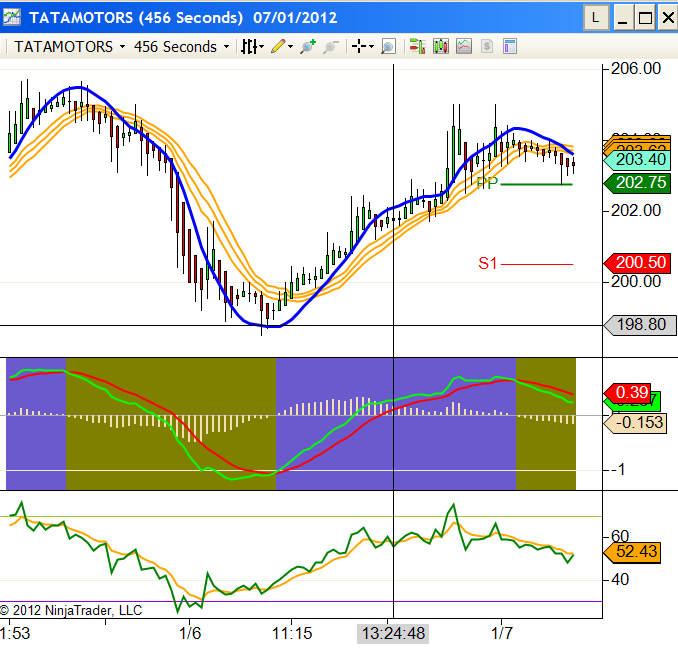Click the 202.00 price axis label
The width and height of the screenshot is (678, 650).
(x=636, y=211)
